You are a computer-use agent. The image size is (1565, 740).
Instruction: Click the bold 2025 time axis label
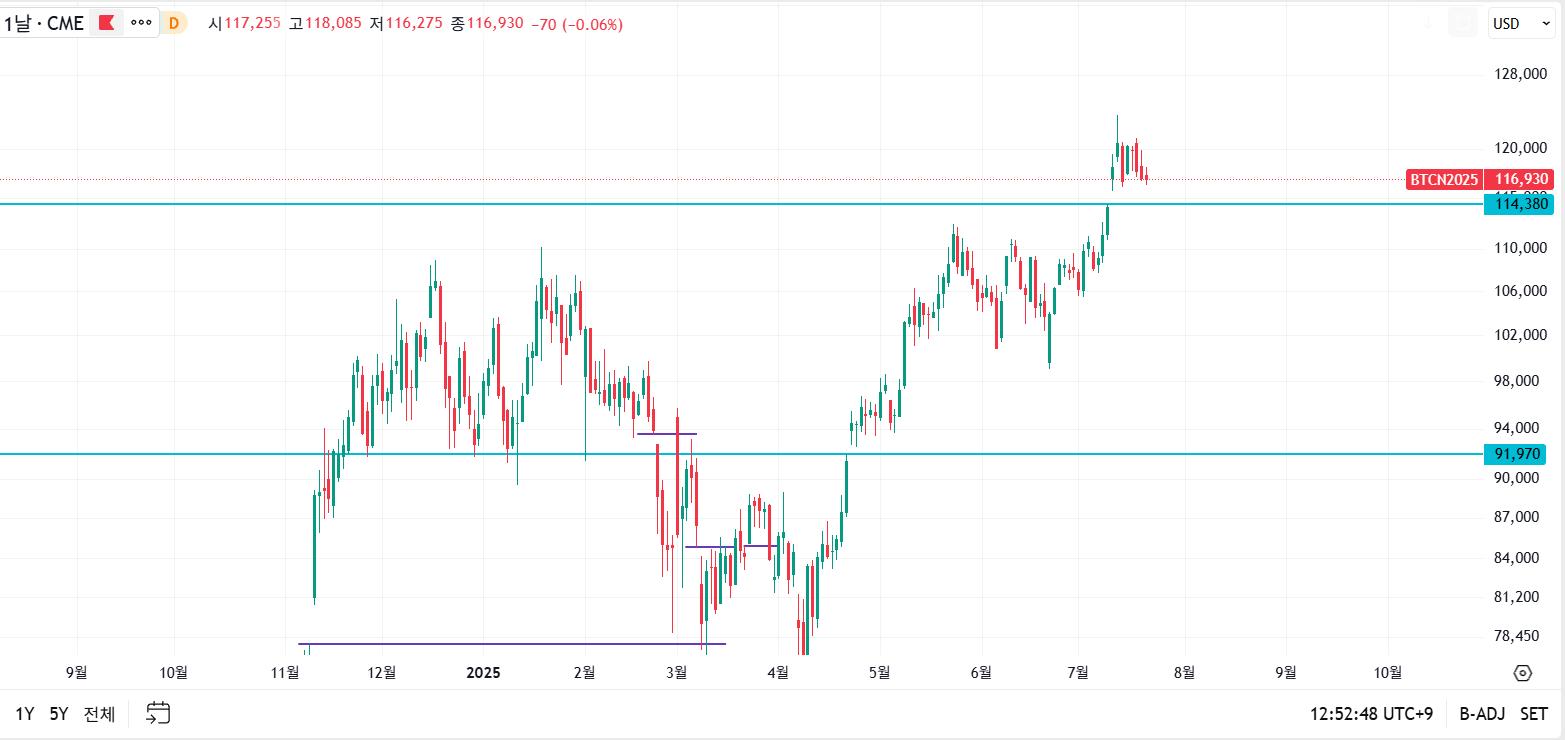pos(484,672)
